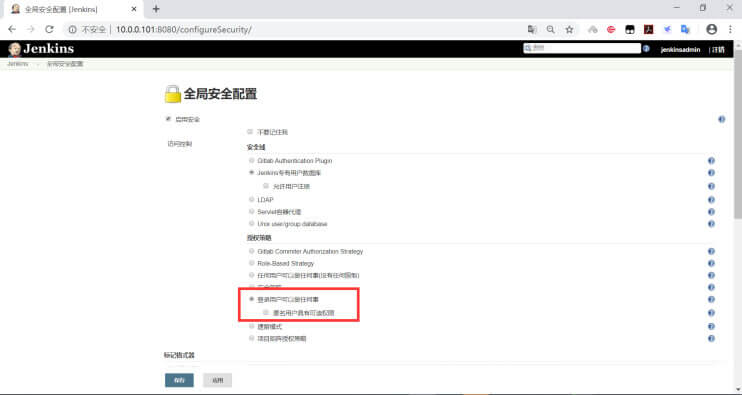The height and width of the screenshot is (395, 742).
Task: Open jenkinsadmin user link
Action: [680, 49]
